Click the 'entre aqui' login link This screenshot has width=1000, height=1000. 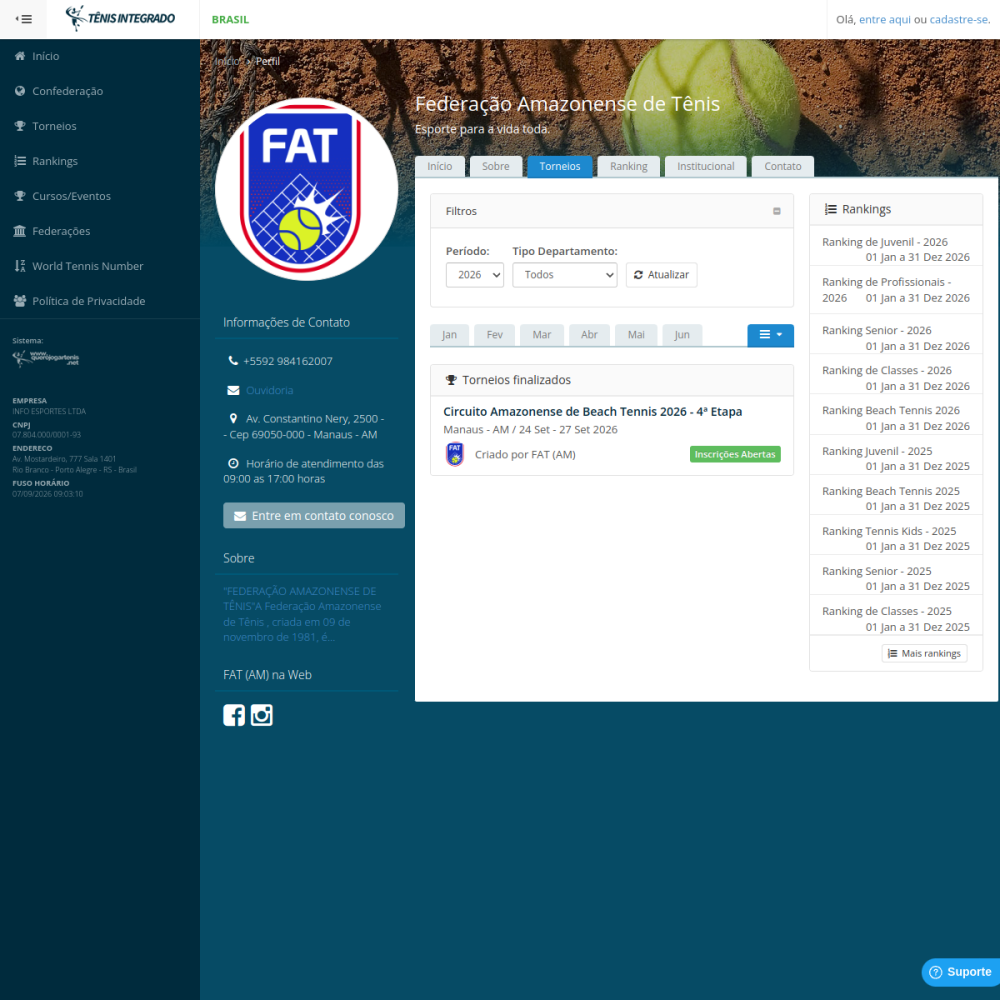[885, 20]
